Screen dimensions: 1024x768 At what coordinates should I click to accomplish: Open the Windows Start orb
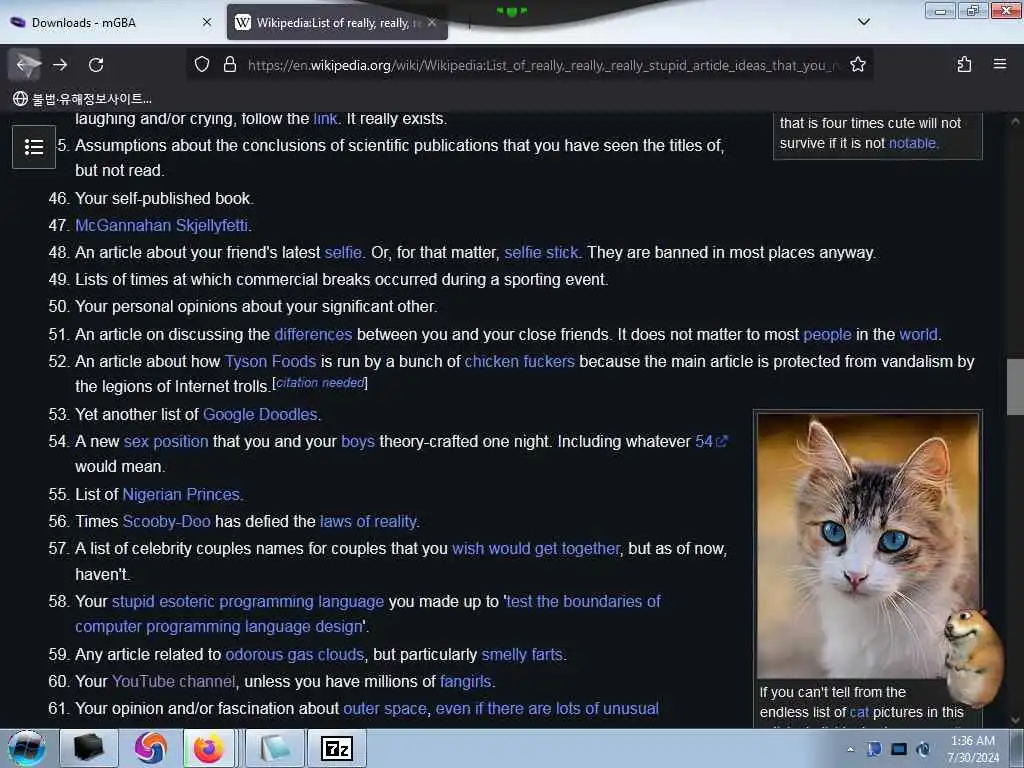tap(27, 748)
